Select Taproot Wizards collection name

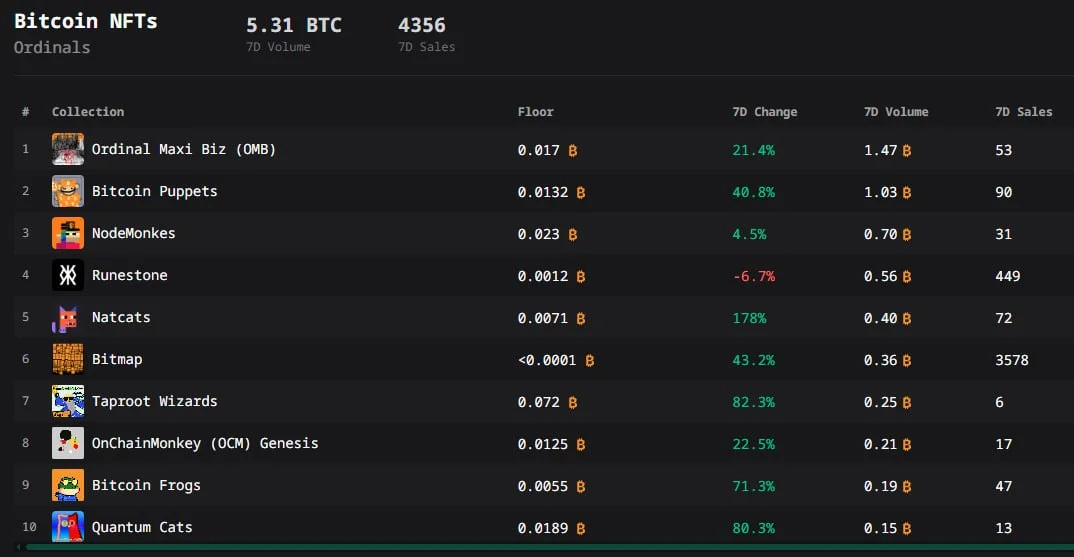coord(155,401)
